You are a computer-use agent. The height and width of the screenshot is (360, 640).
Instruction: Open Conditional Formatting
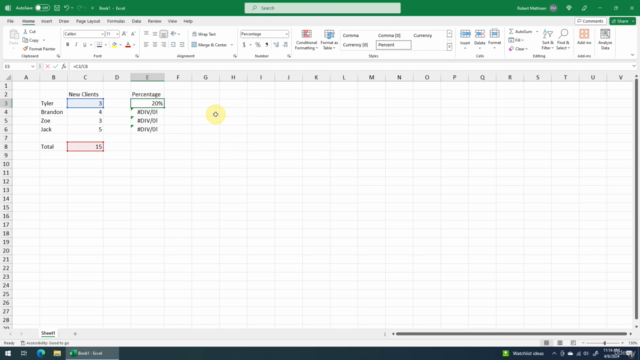[306, 40]
